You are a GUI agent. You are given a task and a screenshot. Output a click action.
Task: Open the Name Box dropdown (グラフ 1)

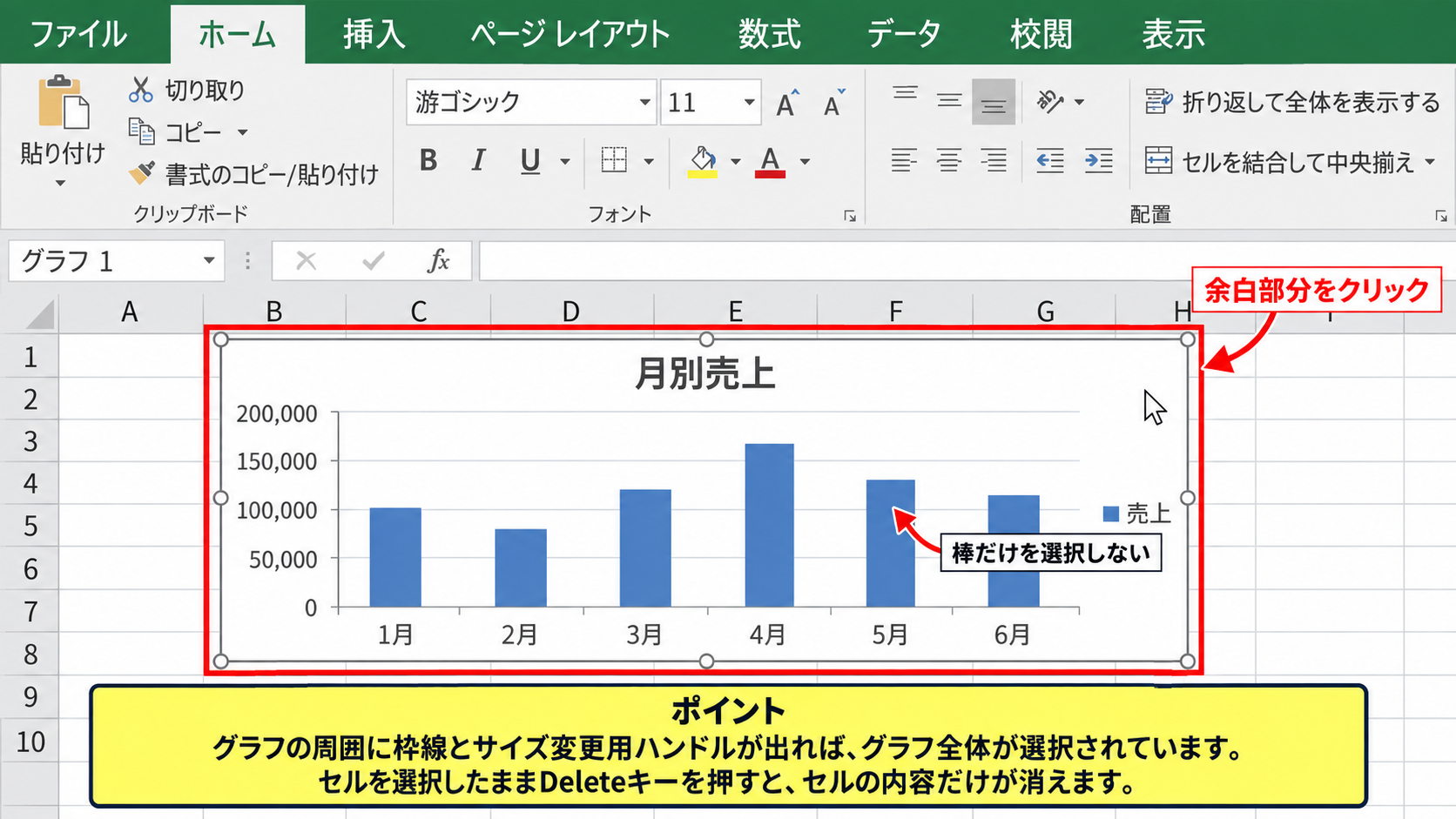(x=209, y=260)
